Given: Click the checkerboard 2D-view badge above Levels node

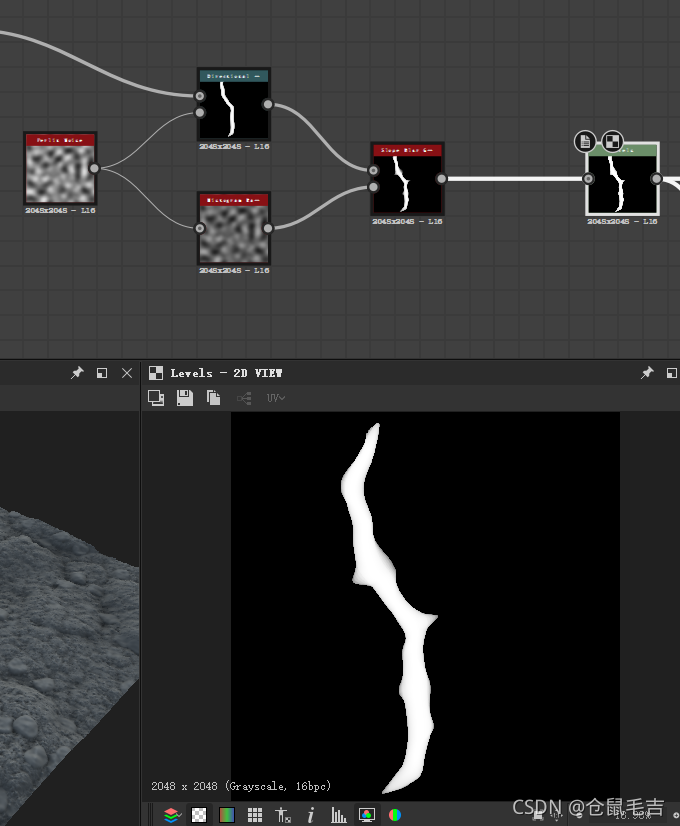Looking at the screenshot, I should [x=612, y=141].
